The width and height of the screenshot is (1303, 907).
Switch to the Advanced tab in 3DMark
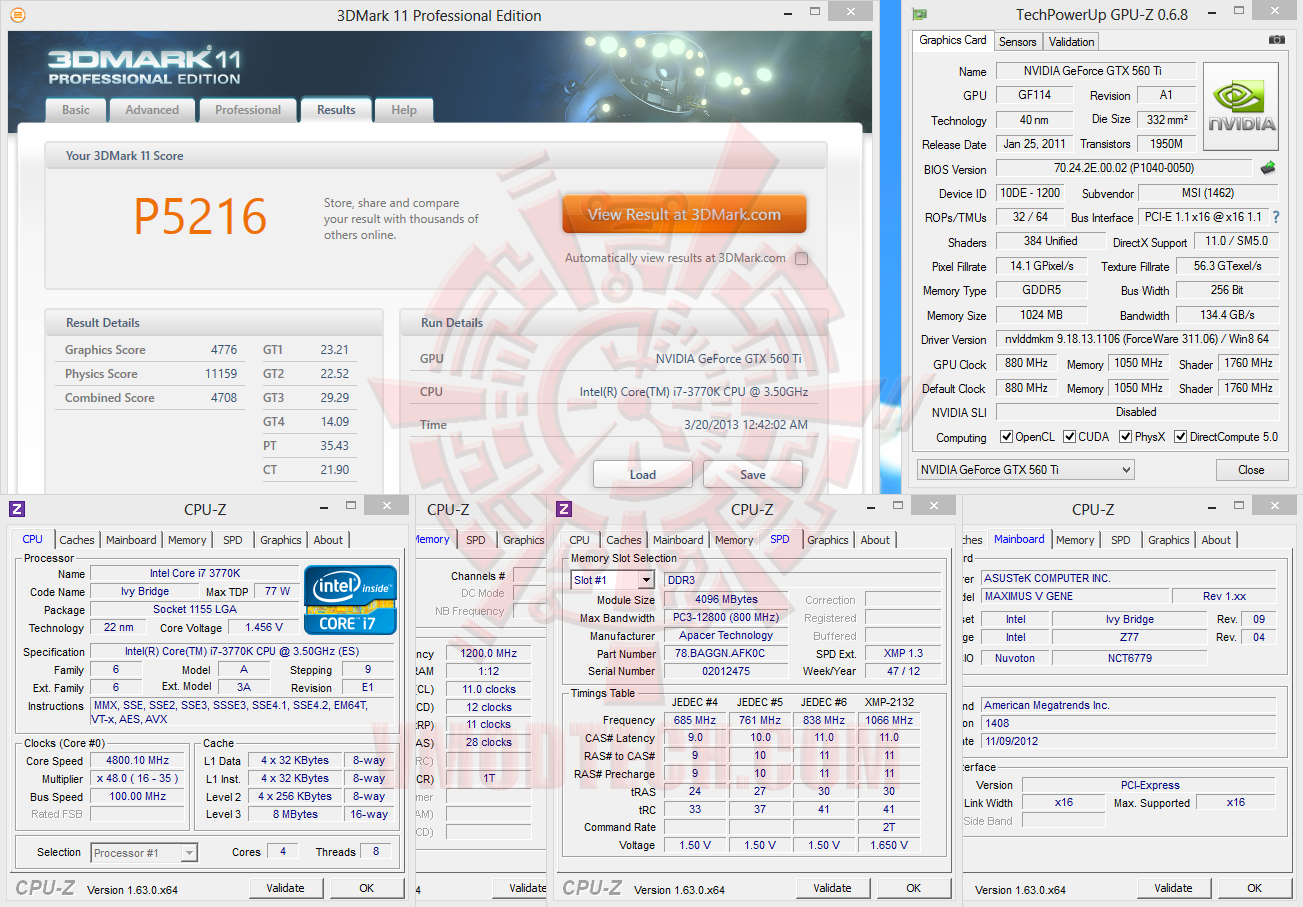click(152, 110)
